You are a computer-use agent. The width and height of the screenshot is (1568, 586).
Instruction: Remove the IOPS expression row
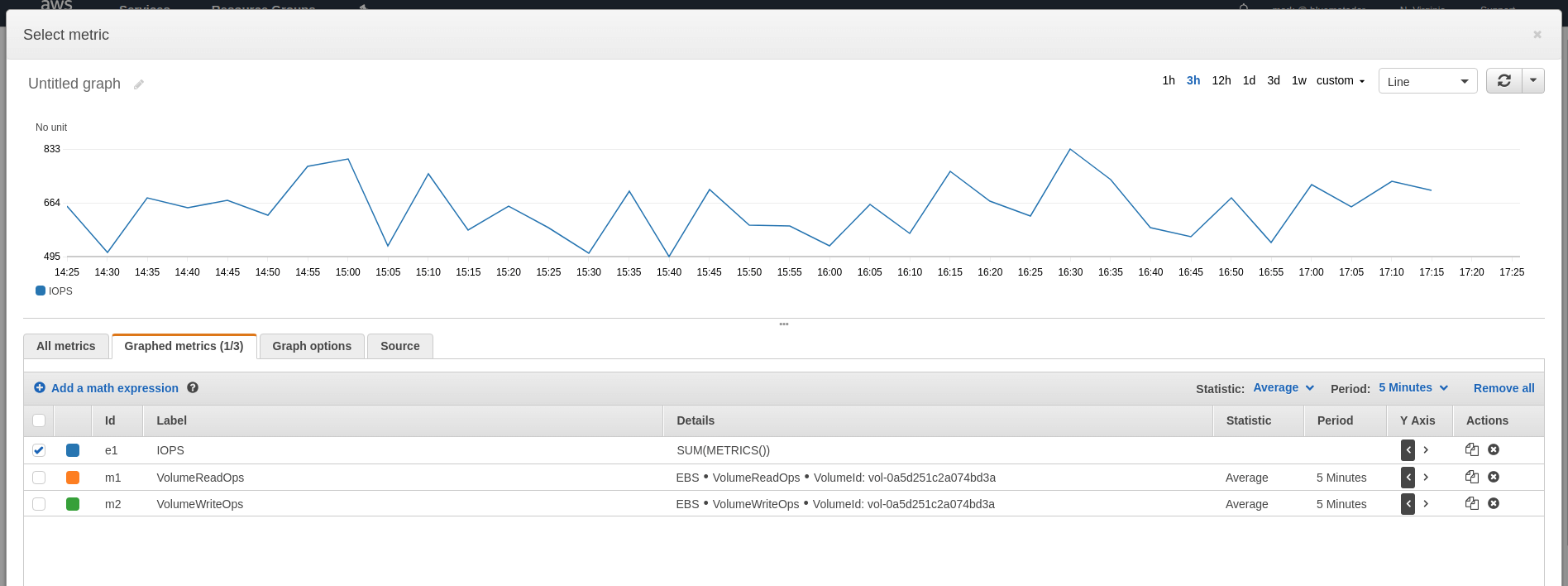[1494, 449]
